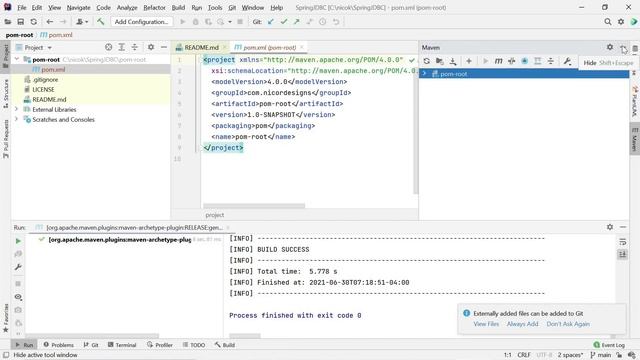Hide Project panel with minus icon

pos(164,47)
